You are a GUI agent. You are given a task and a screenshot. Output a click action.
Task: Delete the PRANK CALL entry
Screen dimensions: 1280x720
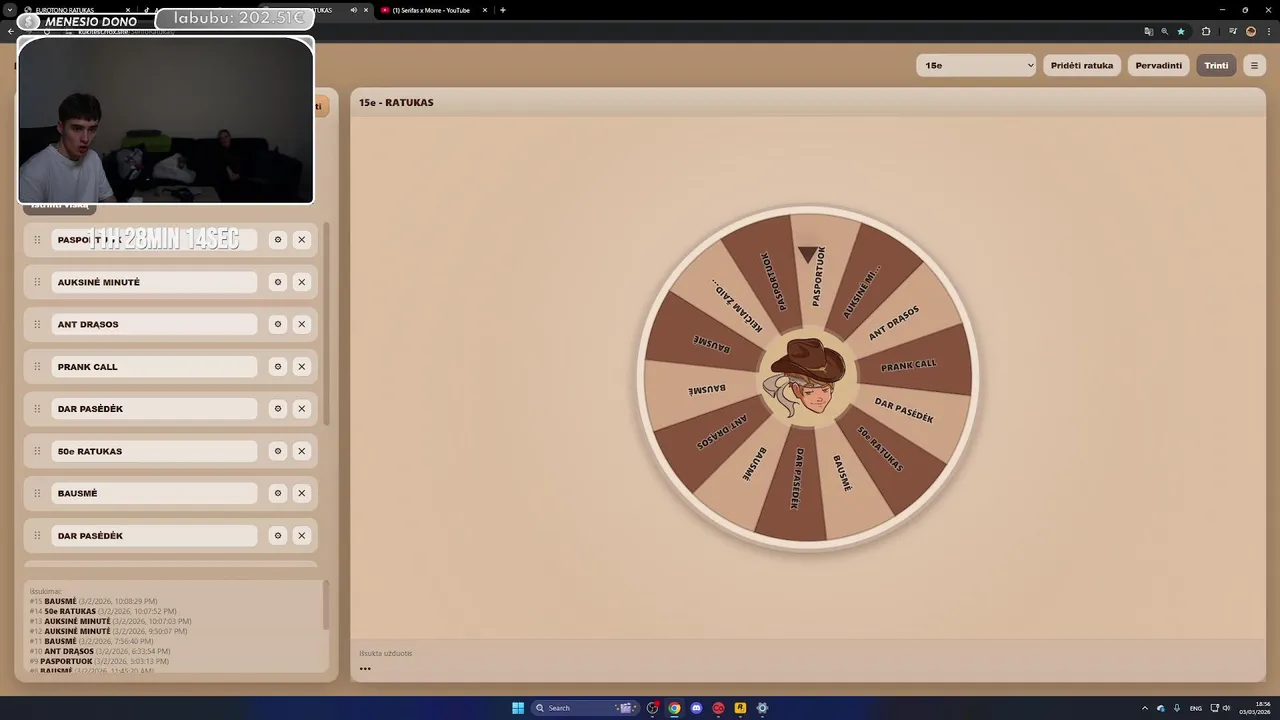[x=302, y=367]
